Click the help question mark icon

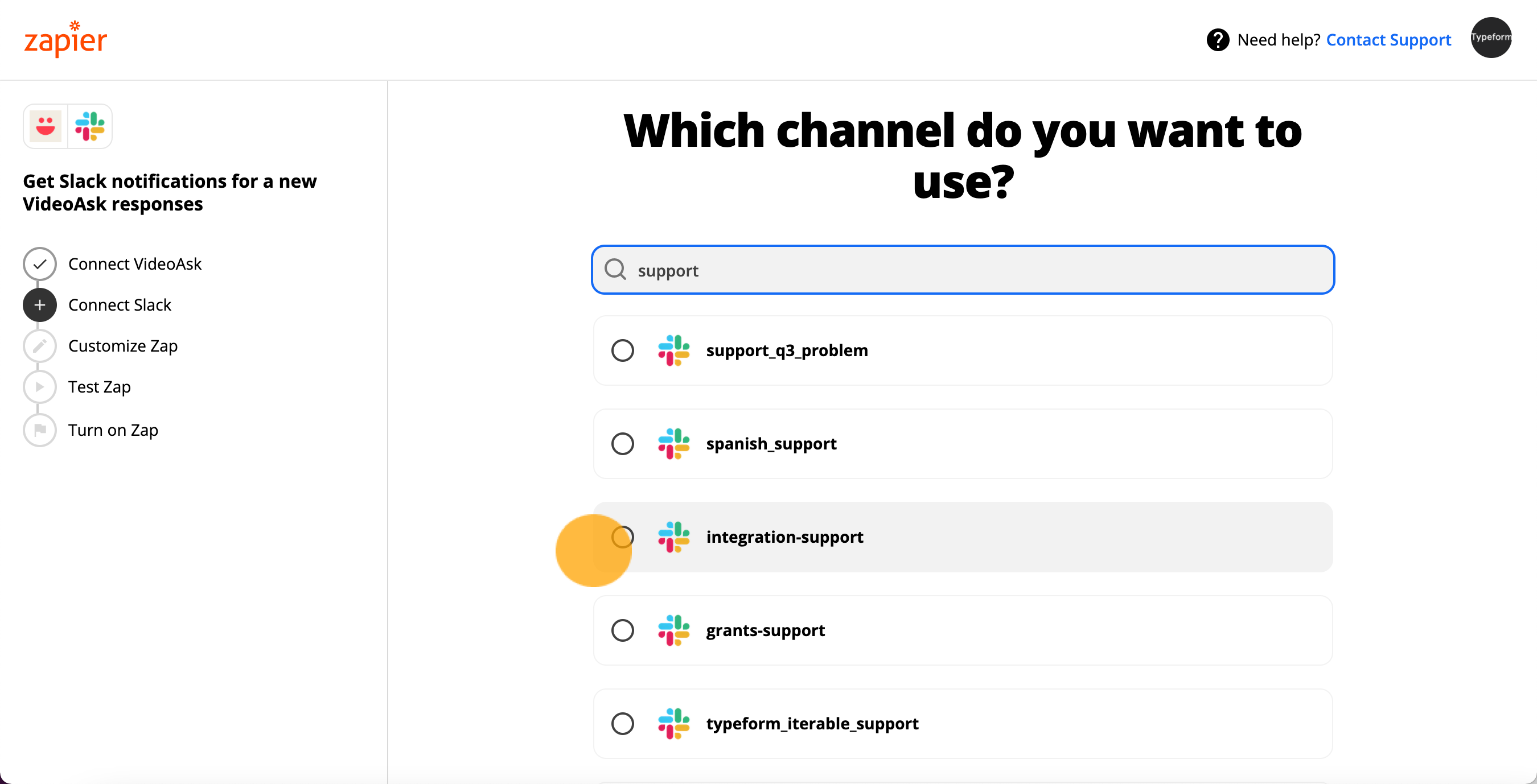click(x=1218, y=40)
